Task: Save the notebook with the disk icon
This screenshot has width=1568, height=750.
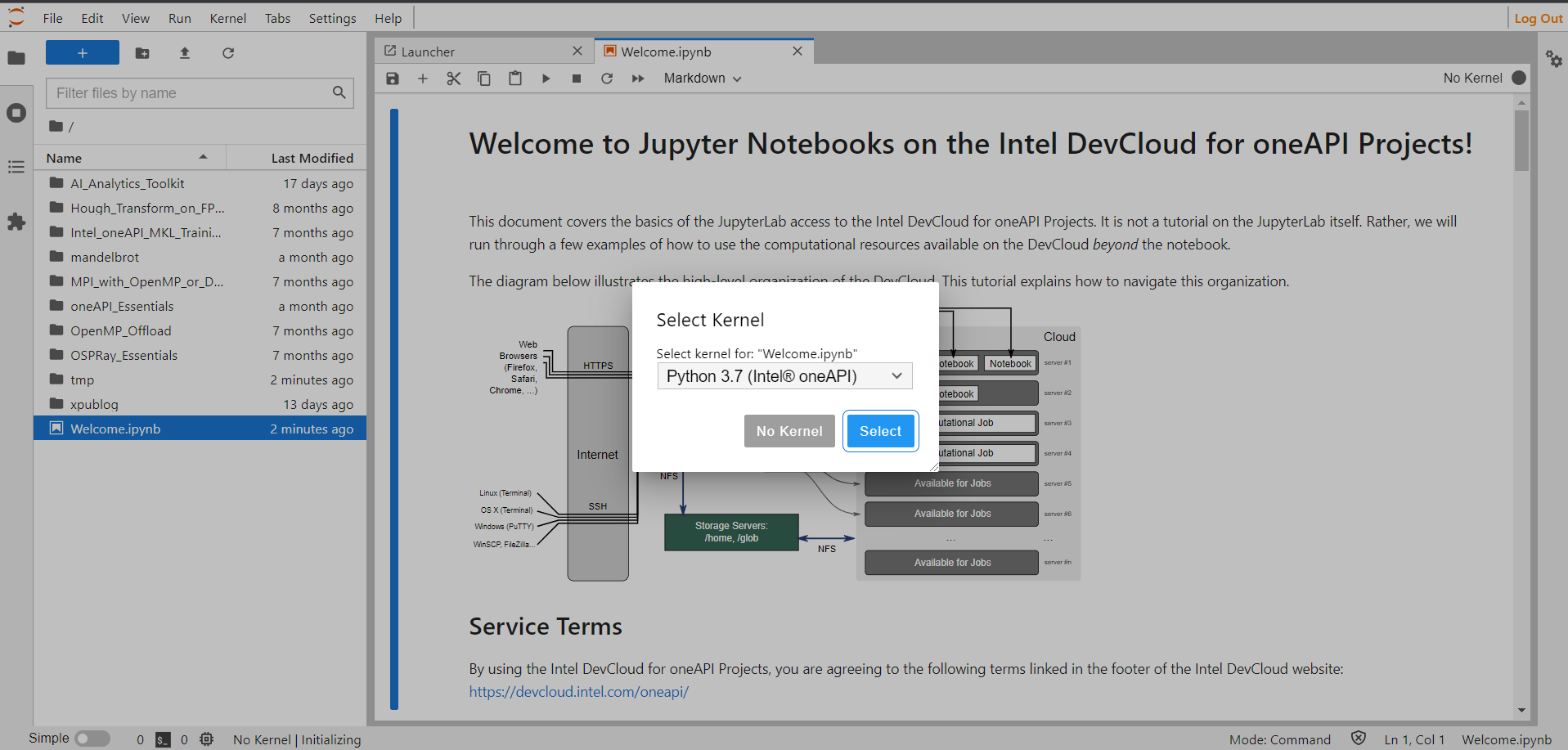Action: [393, 79]
